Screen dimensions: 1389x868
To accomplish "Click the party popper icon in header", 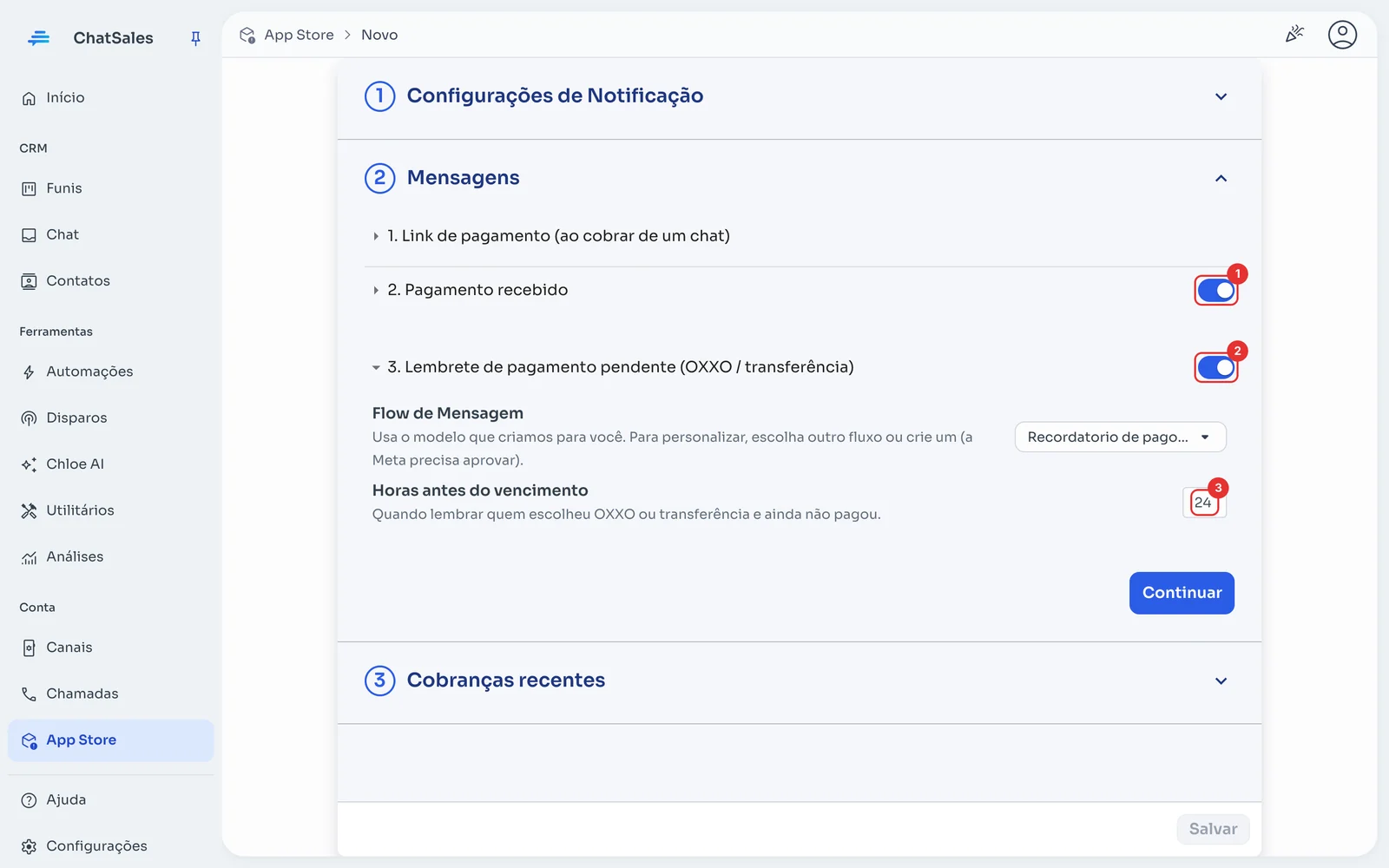I will (x=1294, y=34).
